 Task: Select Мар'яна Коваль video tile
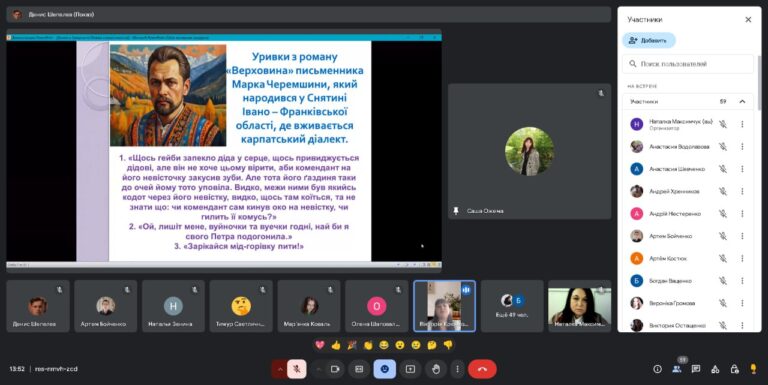(x=309, y=306)
